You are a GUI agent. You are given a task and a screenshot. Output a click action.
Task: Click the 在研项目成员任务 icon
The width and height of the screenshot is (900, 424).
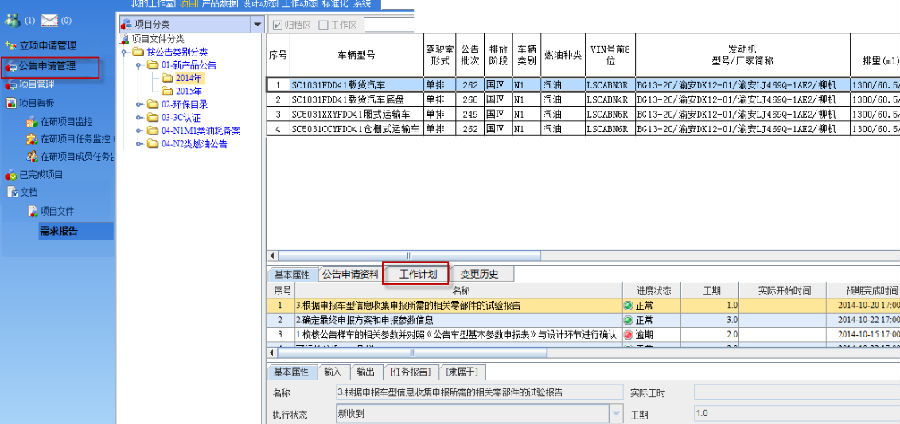32,156
